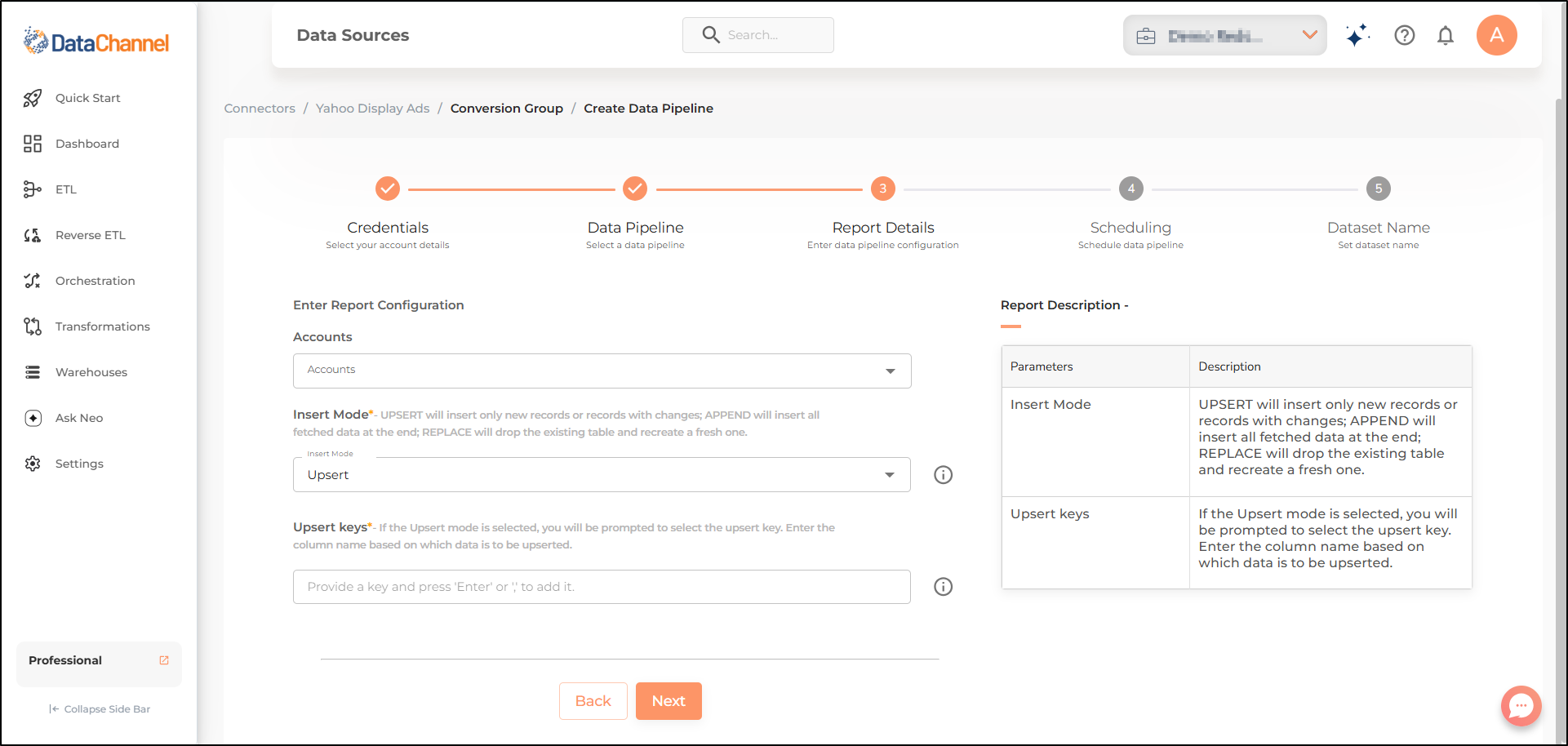This screenshot has width=1568, height=746.
Task: Open the Insert Mode Upsert dropdown
Action: coord(602,475)
